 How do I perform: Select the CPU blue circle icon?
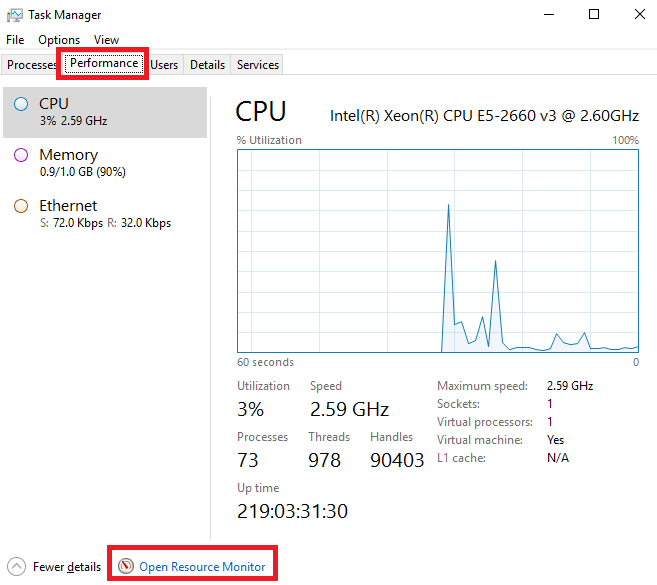pos(21,104)
